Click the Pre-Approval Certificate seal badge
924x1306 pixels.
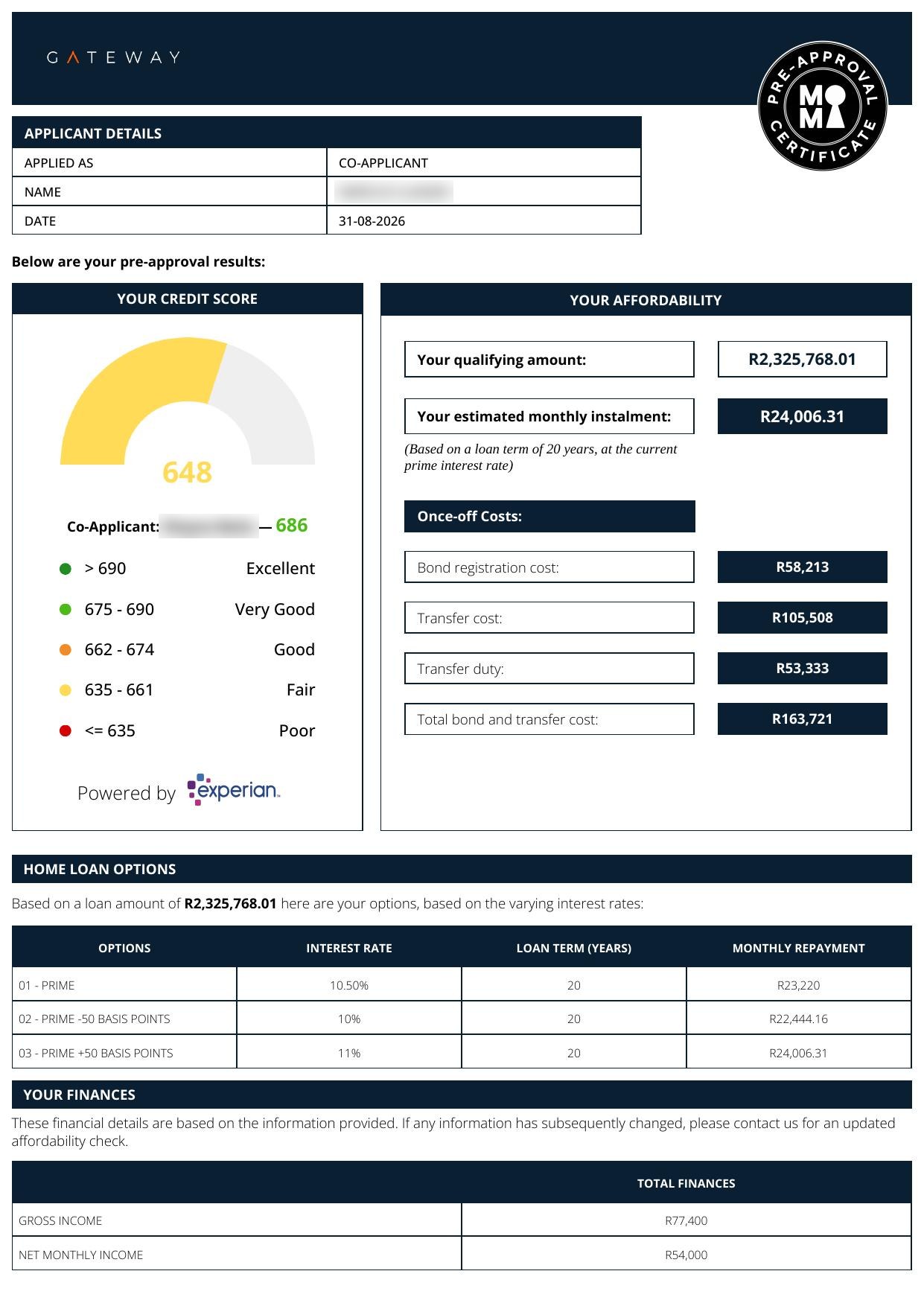pos(823,106)
